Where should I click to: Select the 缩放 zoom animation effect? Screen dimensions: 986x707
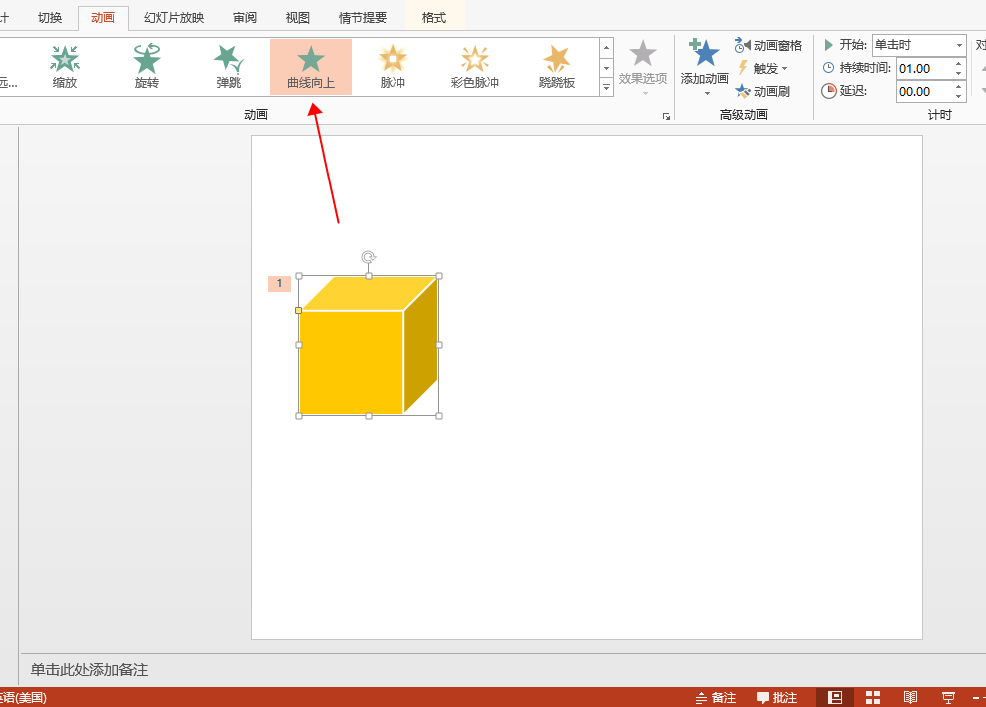(65, 67)
